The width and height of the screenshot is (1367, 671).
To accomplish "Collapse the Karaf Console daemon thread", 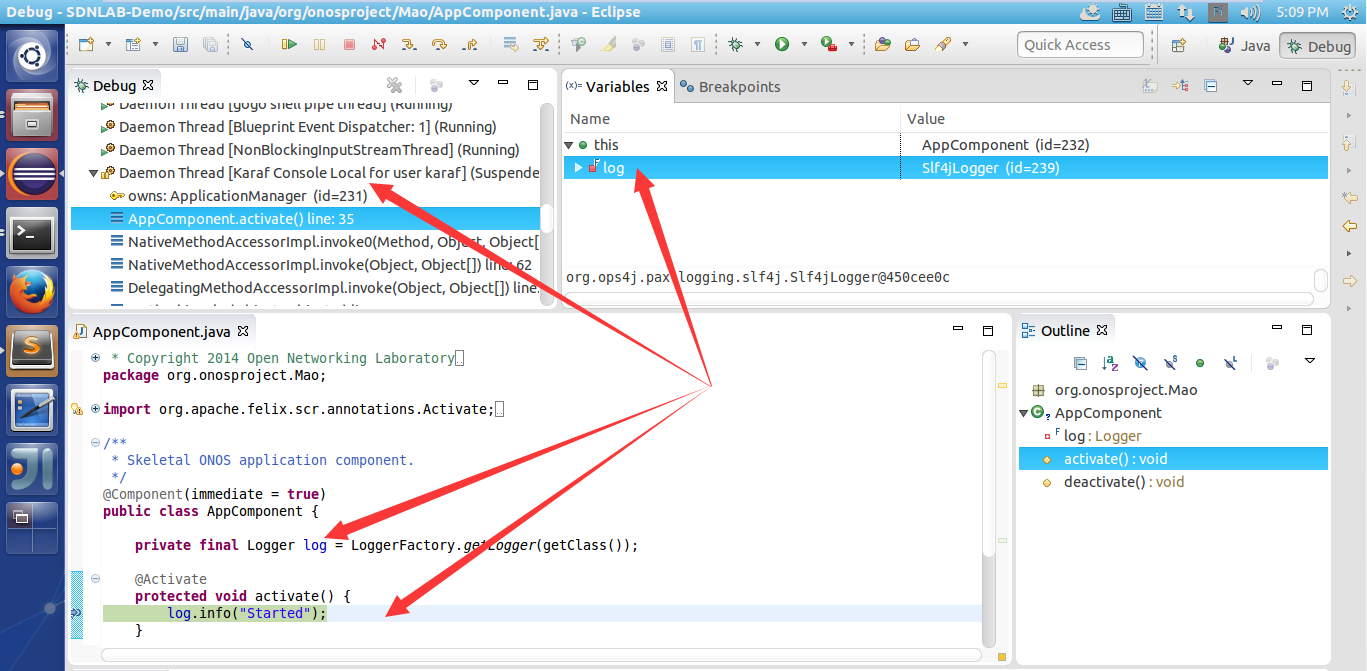I will pos(94,173).
